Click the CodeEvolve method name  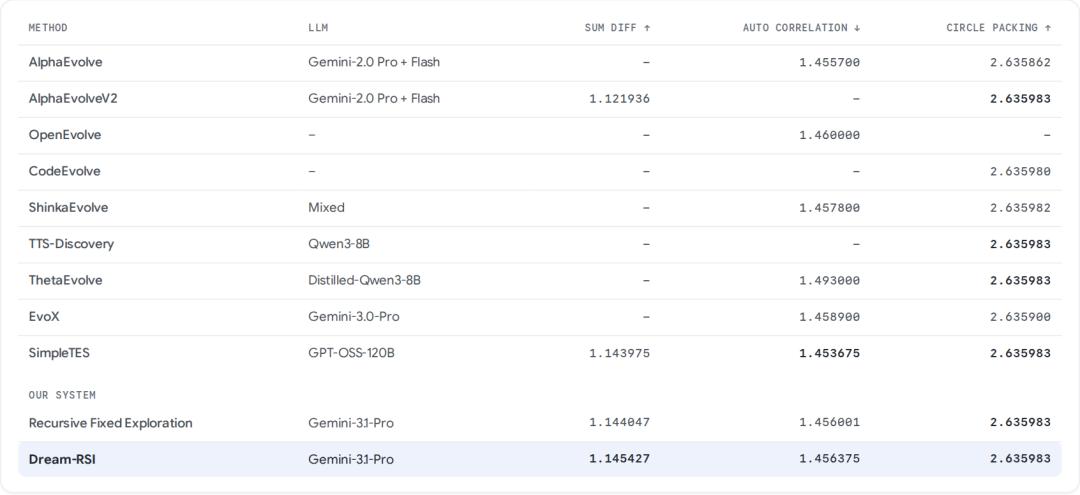64,171
